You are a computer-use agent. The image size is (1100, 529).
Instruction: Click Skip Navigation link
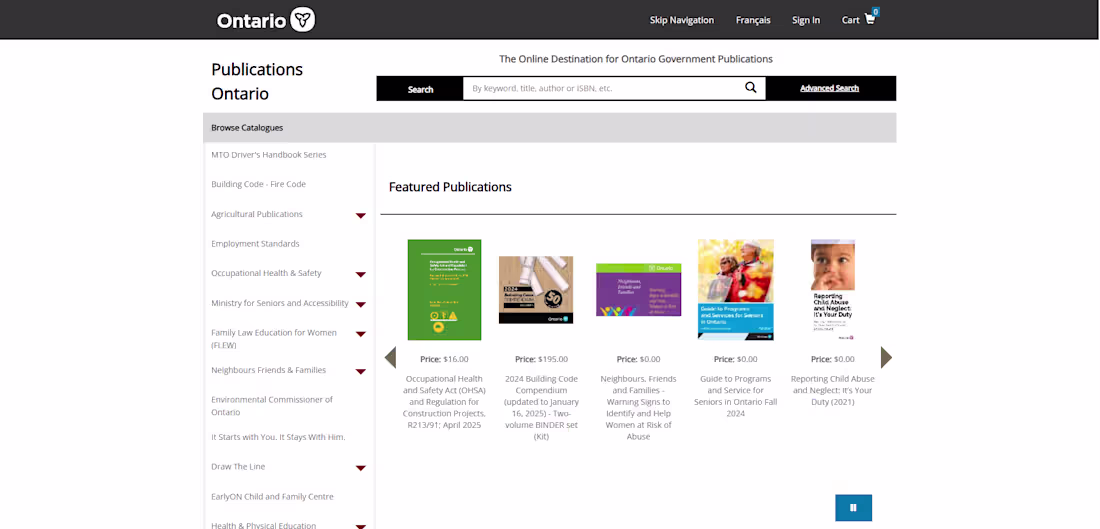point(682,20)
